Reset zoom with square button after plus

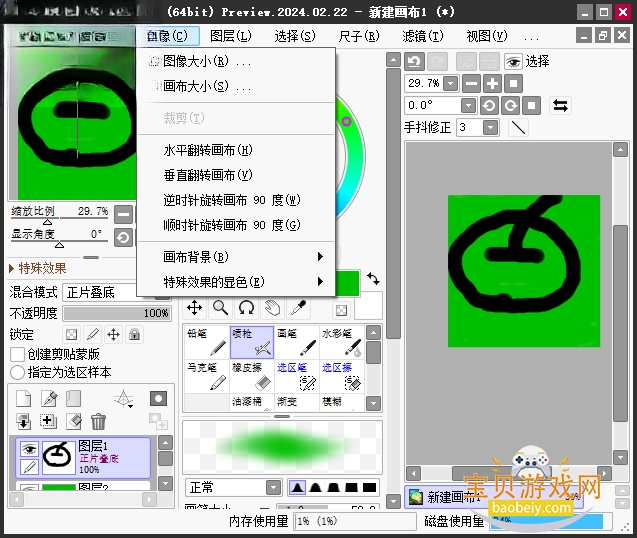coord(514,84)
